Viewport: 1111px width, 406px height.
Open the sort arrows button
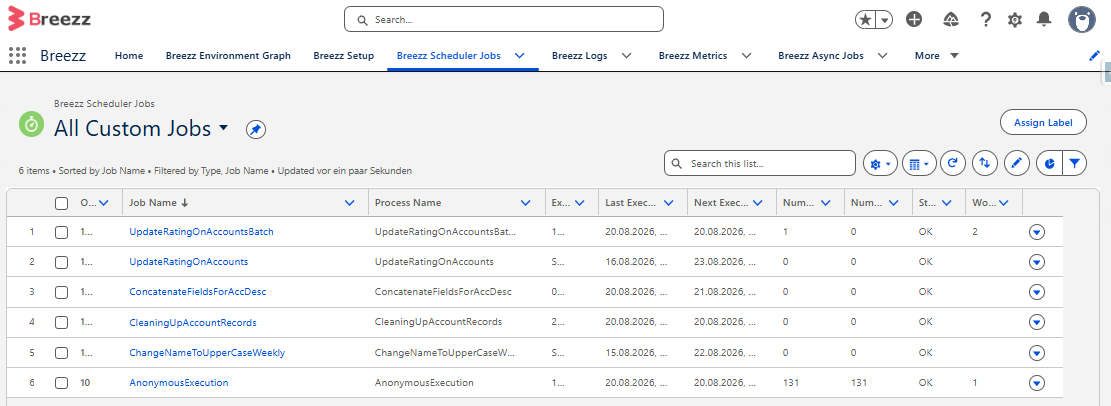985,164
